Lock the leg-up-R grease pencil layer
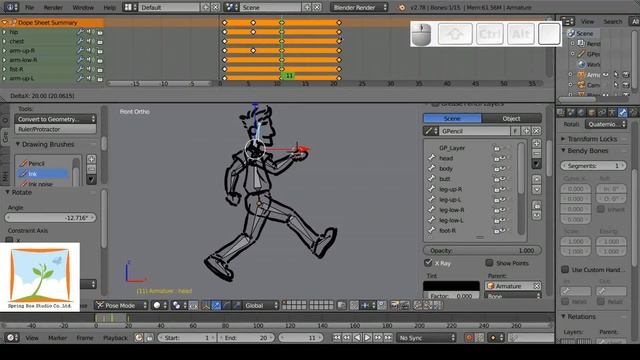This screenshot has height=360, width=640. tap(497, 189)
